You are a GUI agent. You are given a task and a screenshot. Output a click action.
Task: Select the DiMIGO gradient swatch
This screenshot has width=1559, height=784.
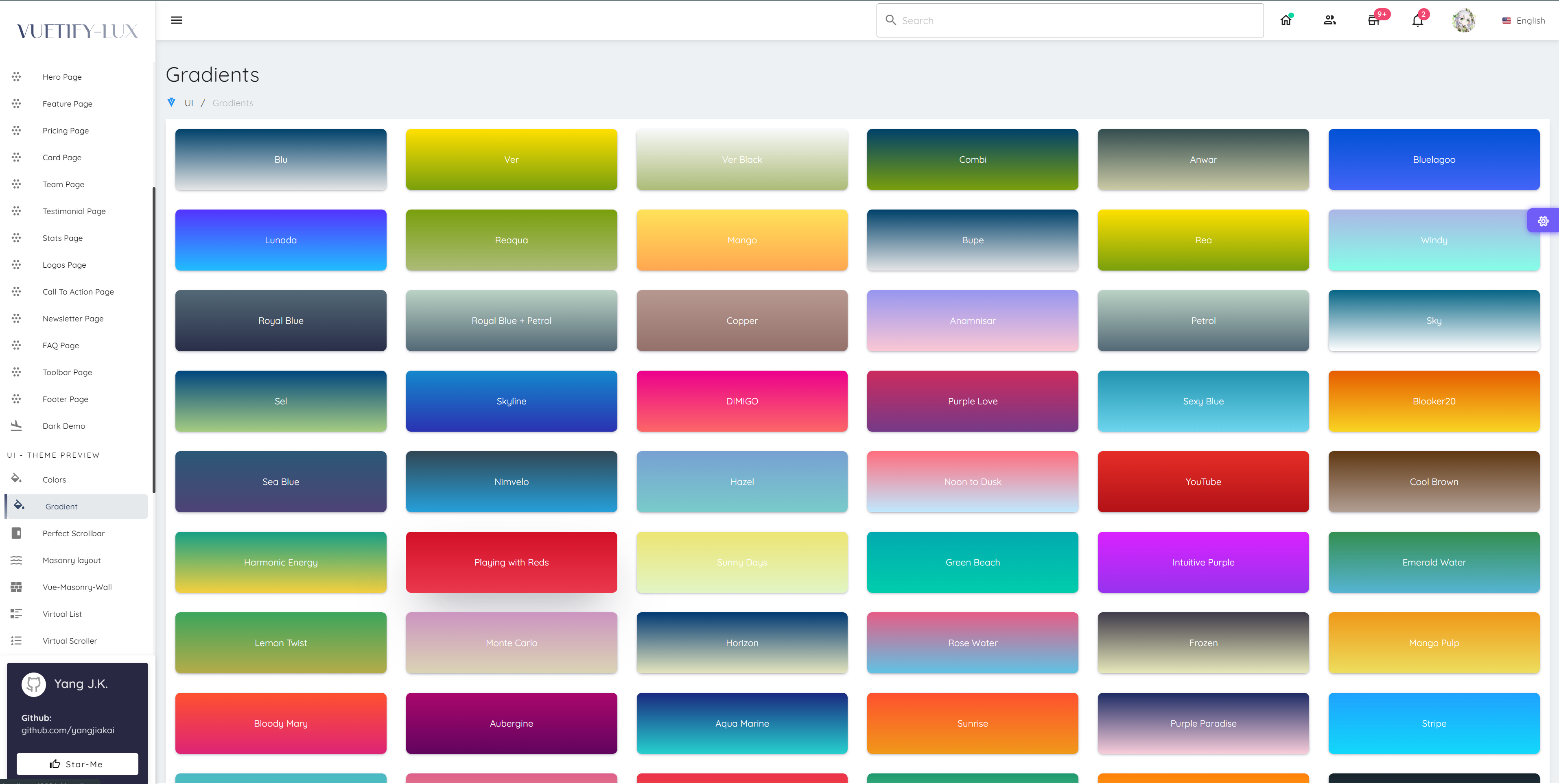coord(741,401)
